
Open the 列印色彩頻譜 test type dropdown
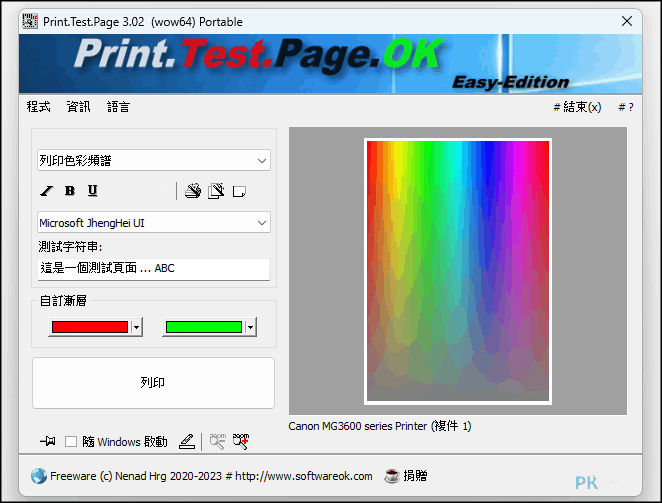pyautogui.click(x=154, y=160)
